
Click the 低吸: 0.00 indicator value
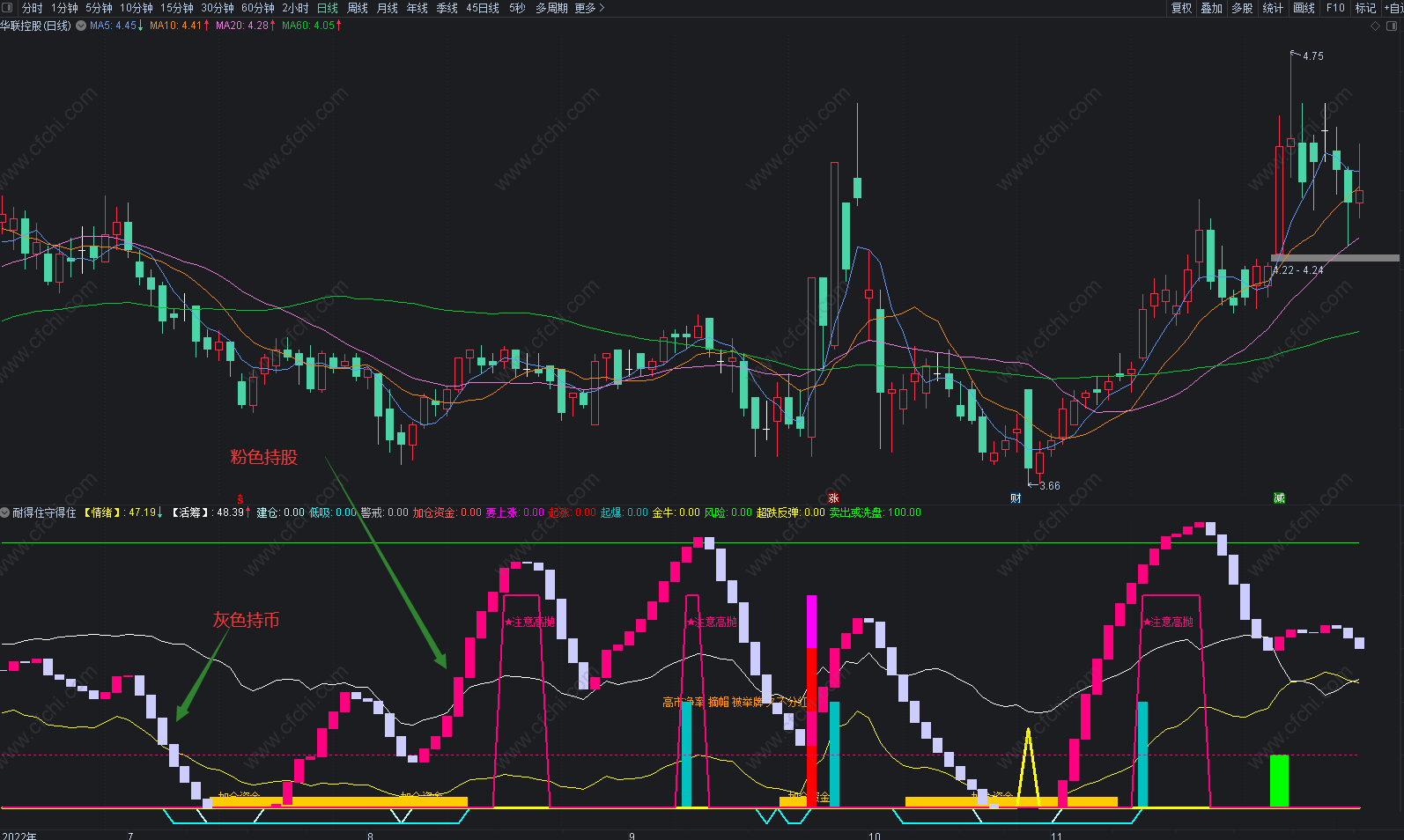[333, 512]
